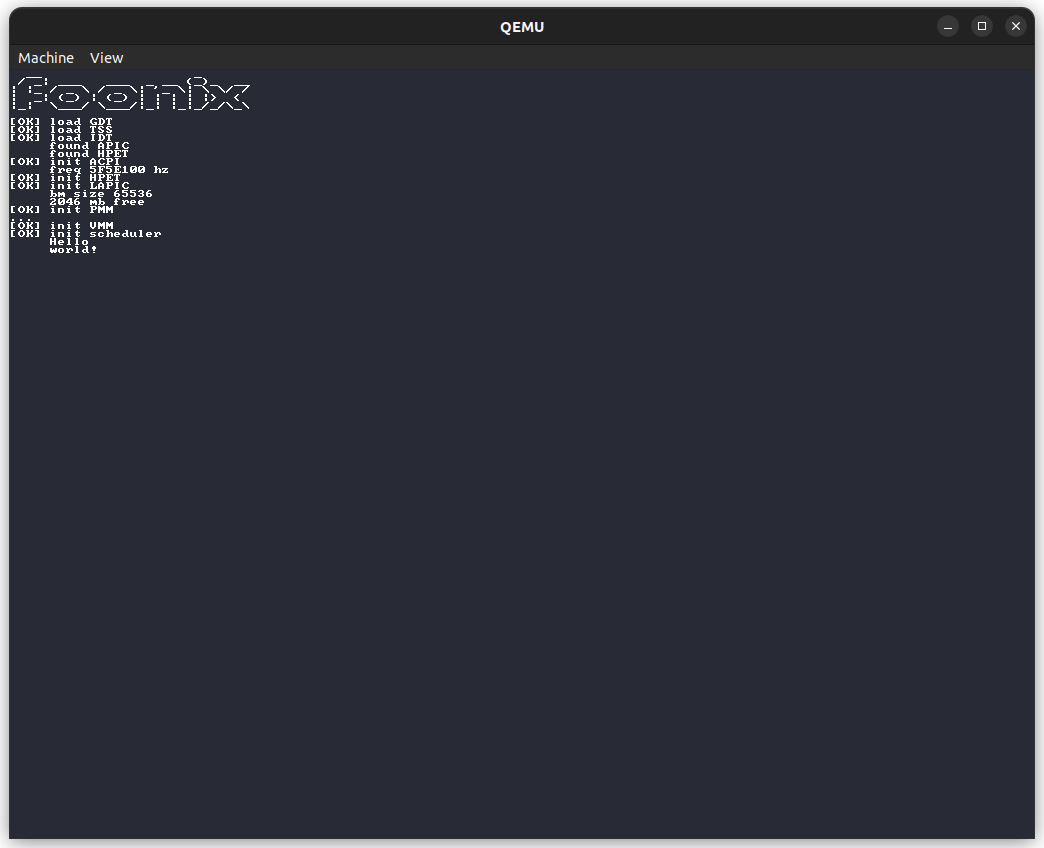The width and height of the screenshot is (1044, 848).
Task: Click the 'load GDT' boot line
Action: pyautogui.click(x=81, y=122)
